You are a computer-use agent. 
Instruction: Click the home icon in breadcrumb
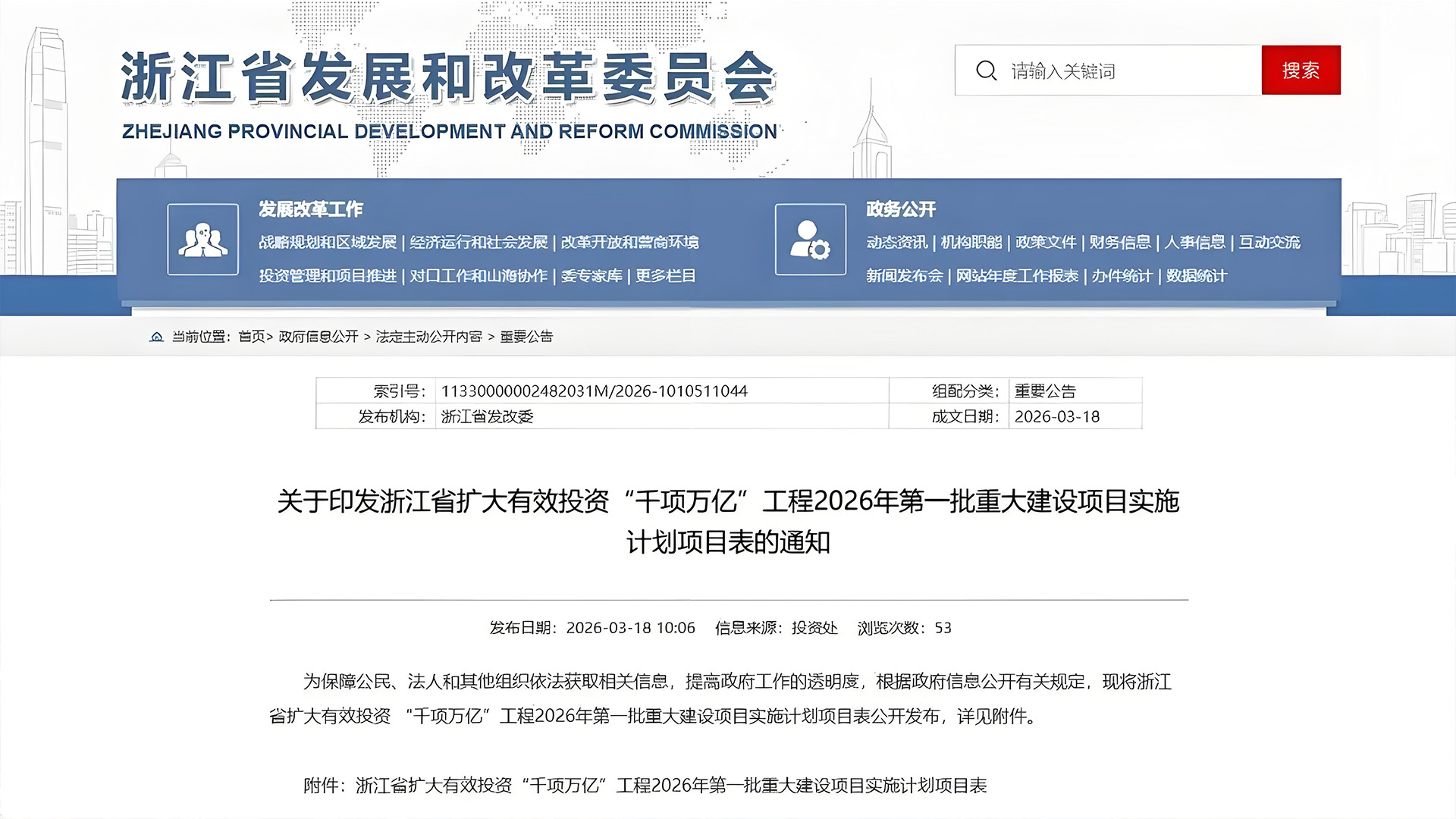coord(156,337)
